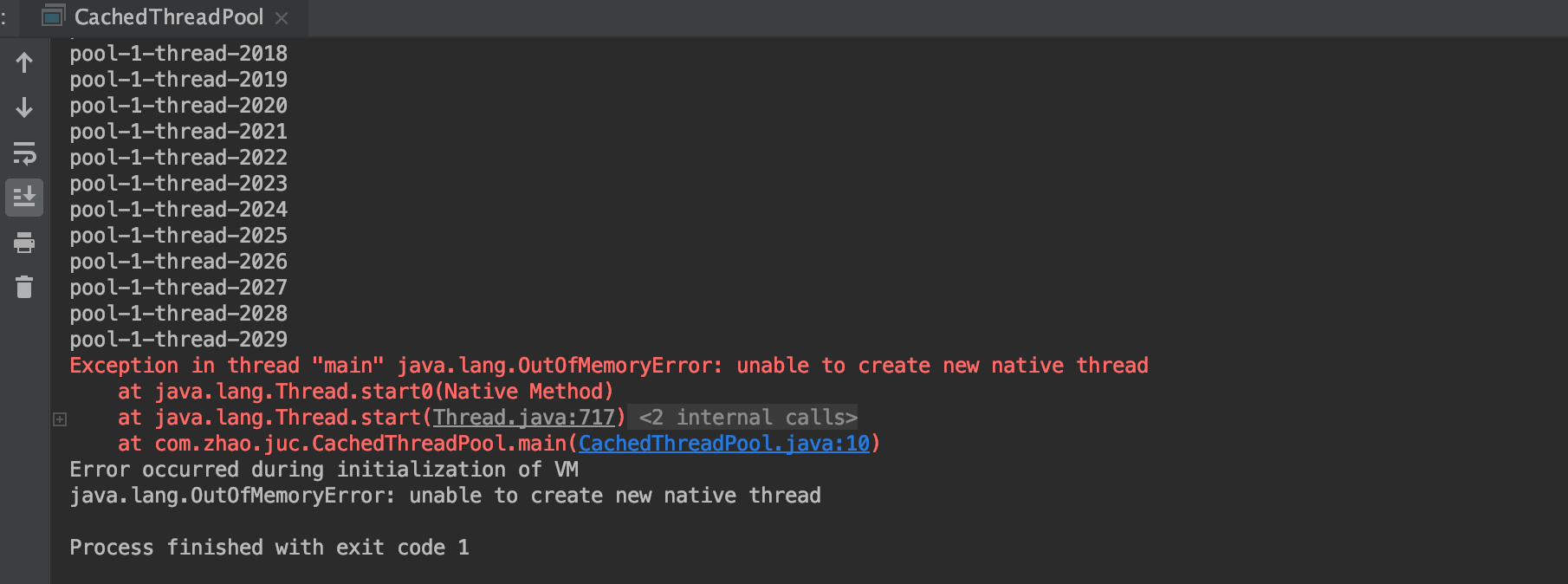Click the Up the Stack Trace arrow
The width and height of the screenshot is (1568, 584).
pyautogui.click(x=24, y=62)
